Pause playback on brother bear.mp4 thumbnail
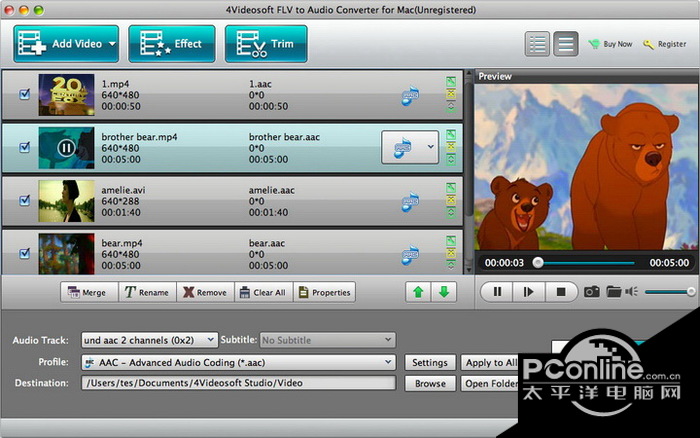This screenshot has height=438, width=700. pyautogui.click(x=66, y=148)
